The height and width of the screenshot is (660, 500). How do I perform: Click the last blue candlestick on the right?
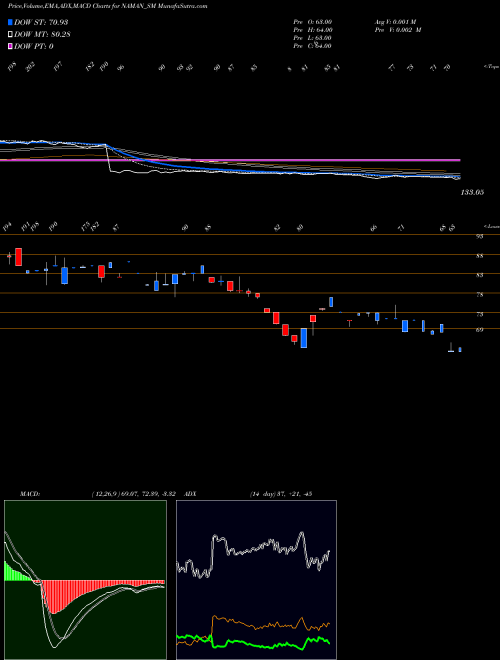460,349
